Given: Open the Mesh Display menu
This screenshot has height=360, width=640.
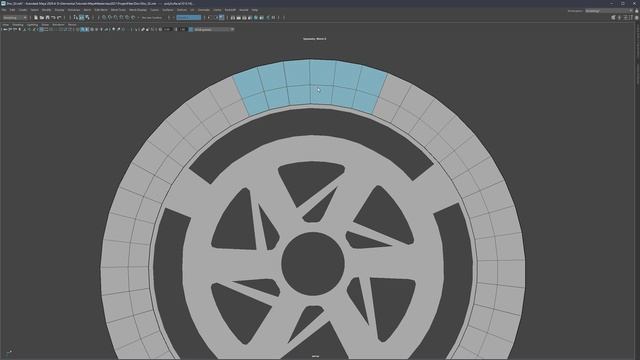Looking at the screenshot, I should (x=138, y=10).
